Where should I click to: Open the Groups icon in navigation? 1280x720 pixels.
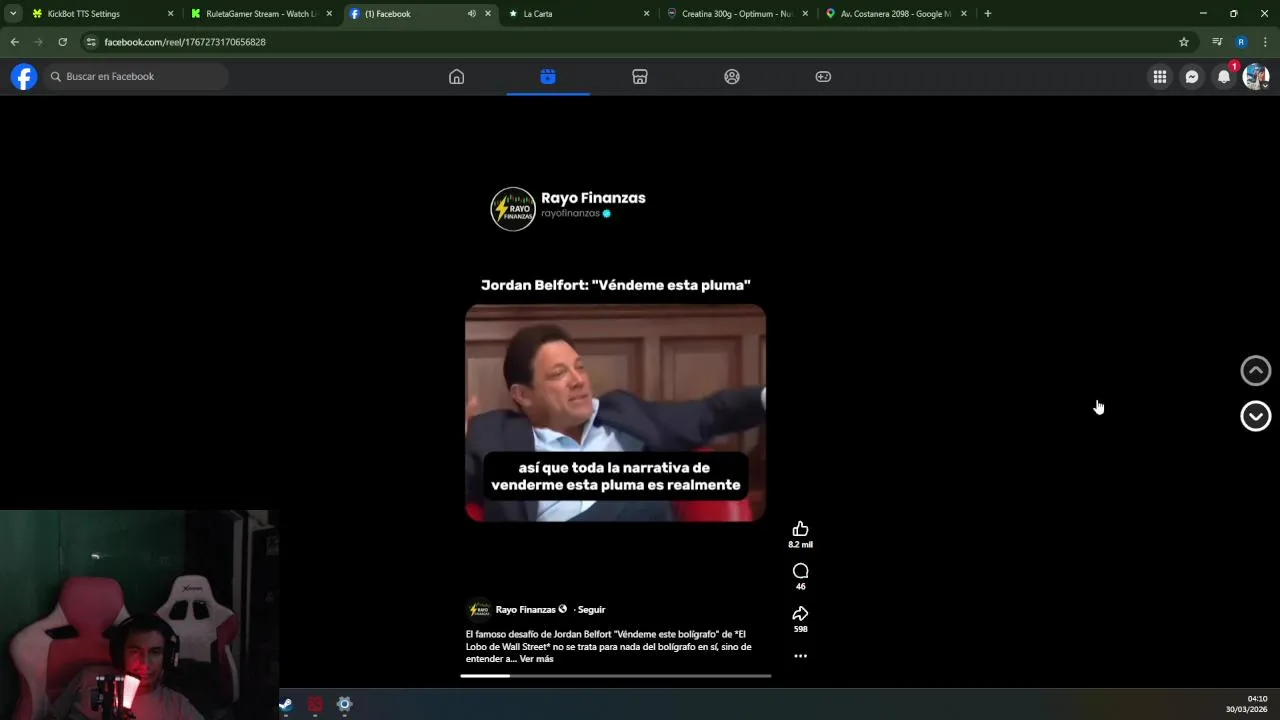coord(732,77)
